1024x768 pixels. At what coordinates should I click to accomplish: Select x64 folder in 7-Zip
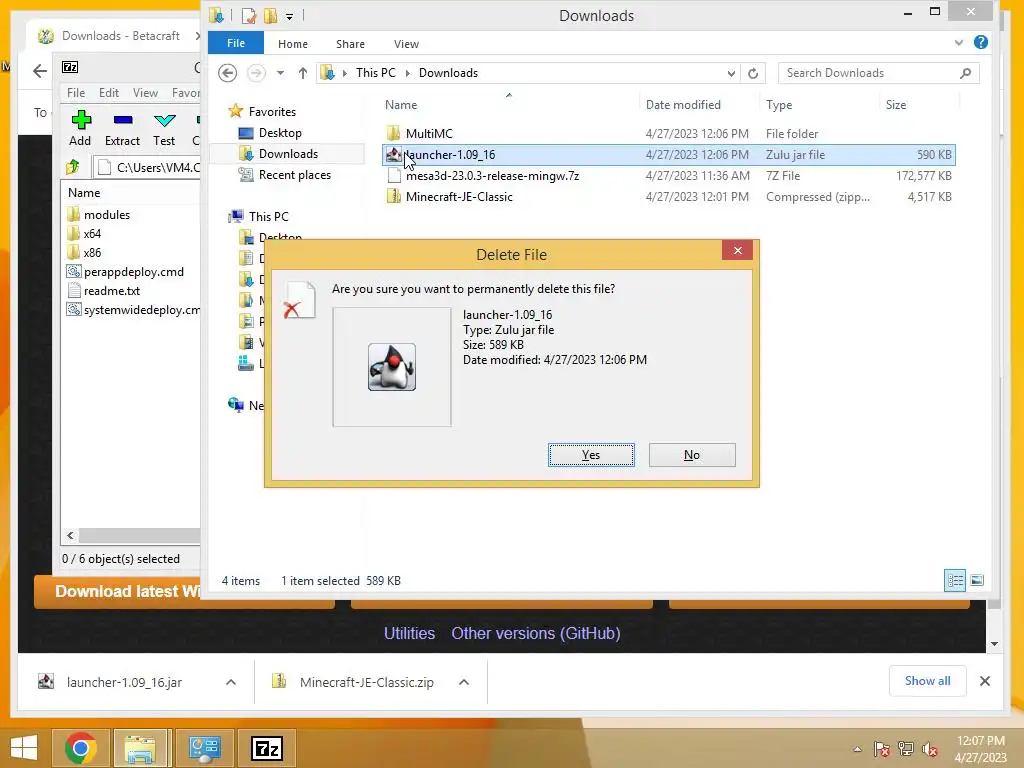tap(84, 234)
